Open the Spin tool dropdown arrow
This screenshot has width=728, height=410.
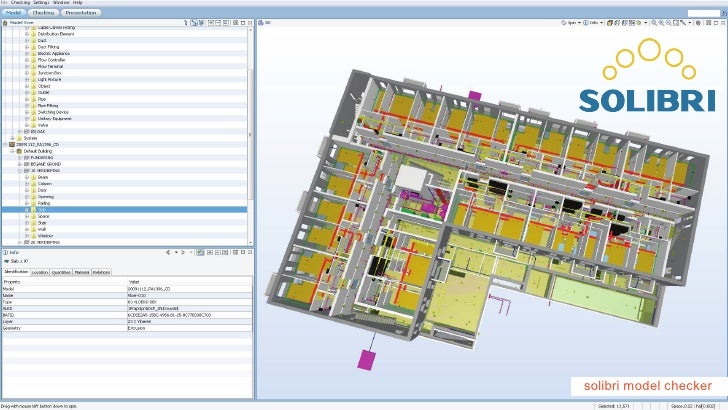click(579, 22)
